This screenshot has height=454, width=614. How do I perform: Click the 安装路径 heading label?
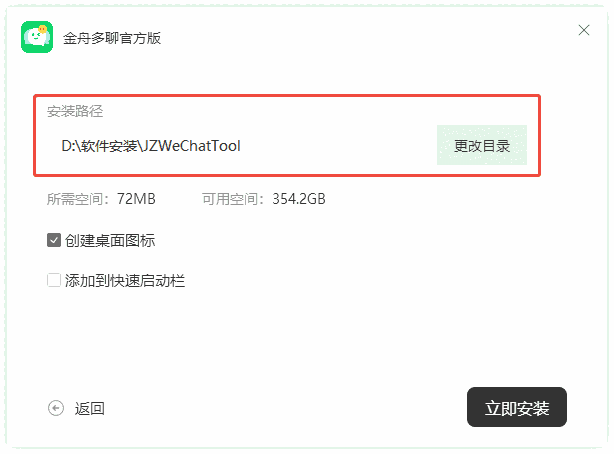(75, 111)
